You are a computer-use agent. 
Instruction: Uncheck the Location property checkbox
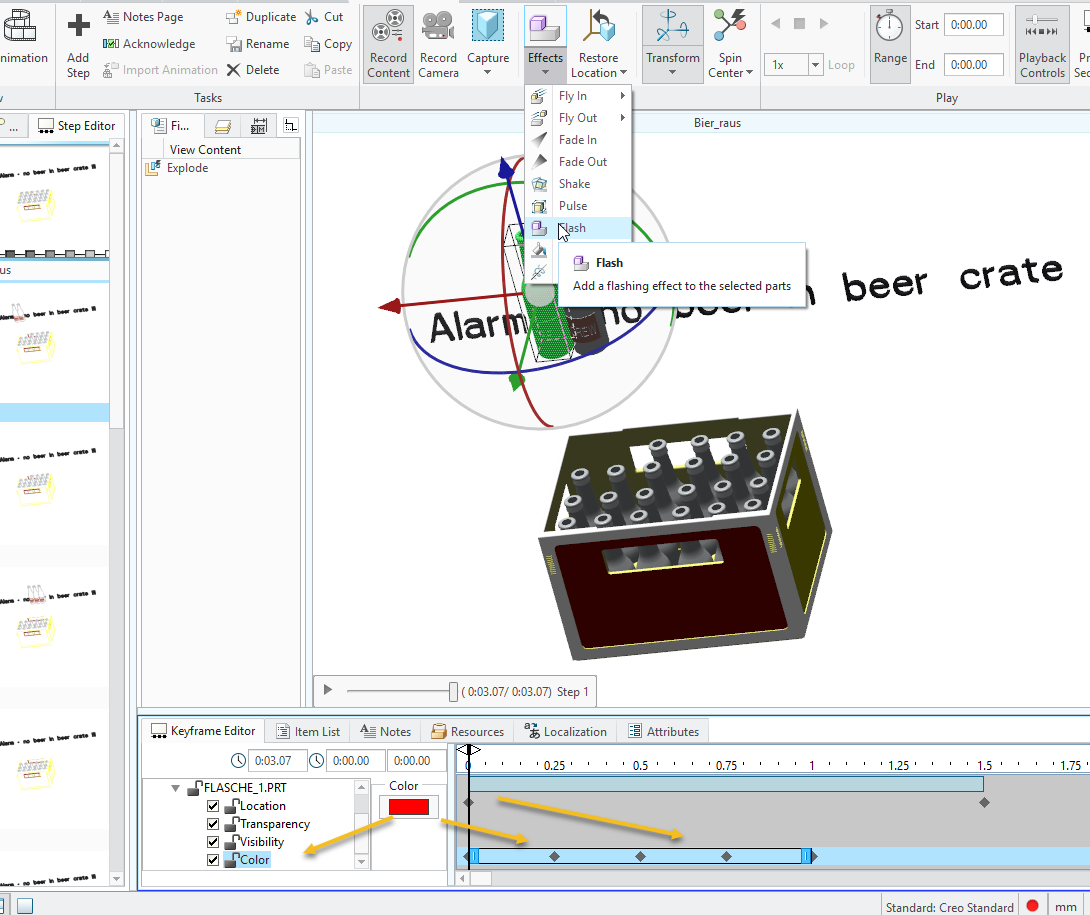tap(213, 806)
